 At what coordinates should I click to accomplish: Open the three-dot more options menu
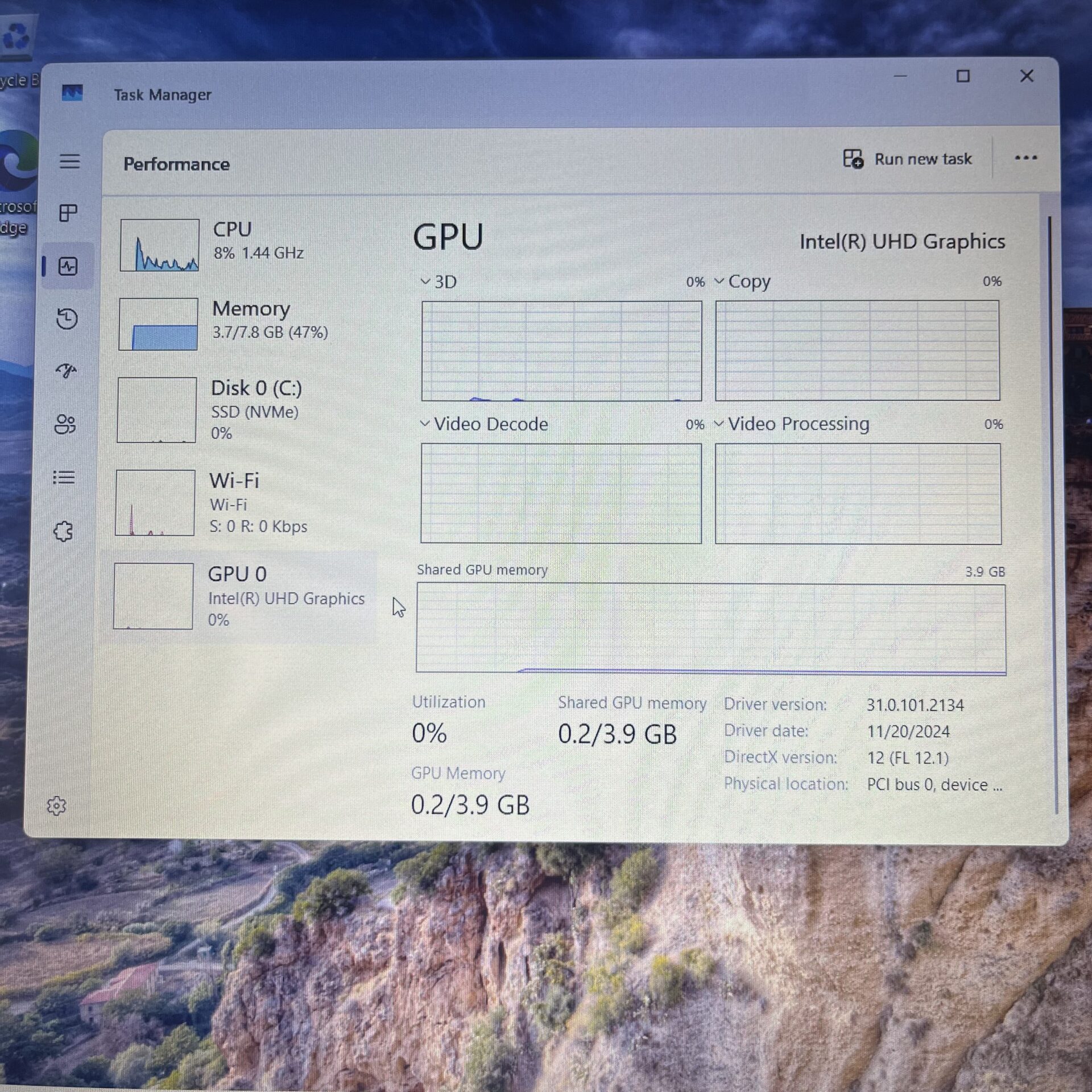click(x=1026, y=158)
